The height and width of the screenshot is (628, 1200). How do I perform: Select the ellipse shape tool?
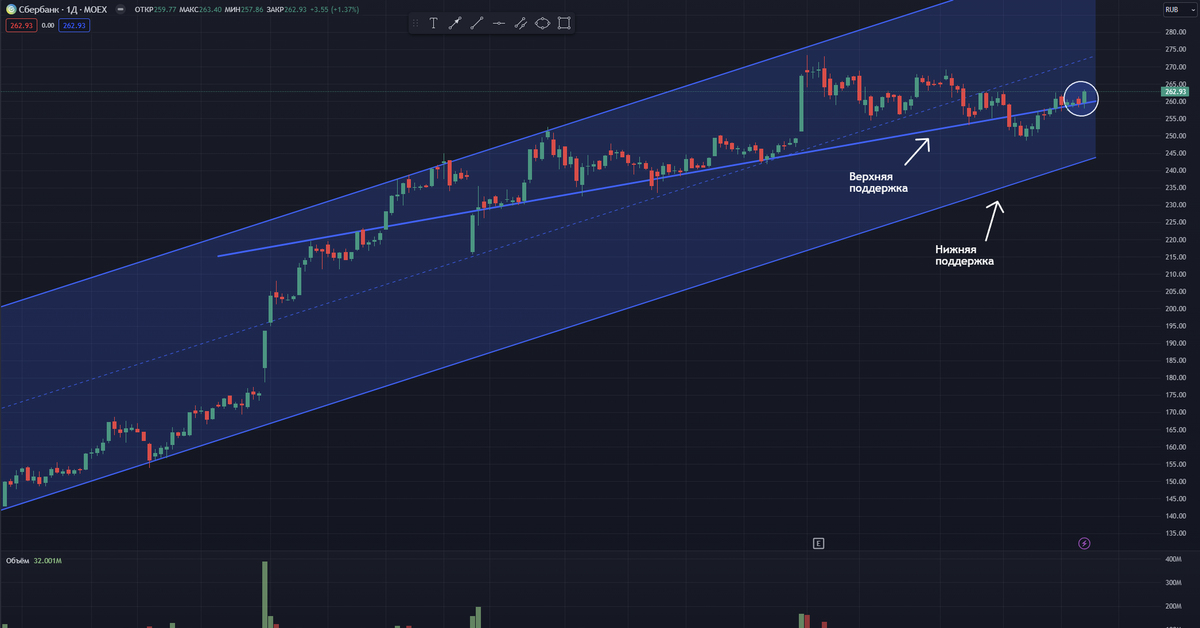[543, 23]
